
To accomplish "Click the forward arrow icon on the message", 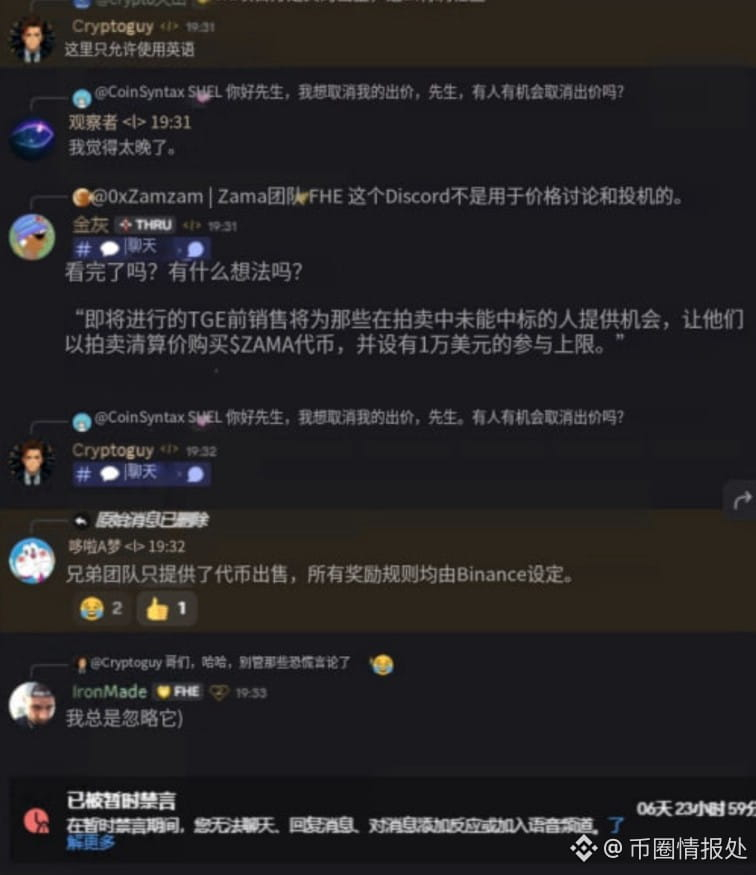I will coord(742,501).
